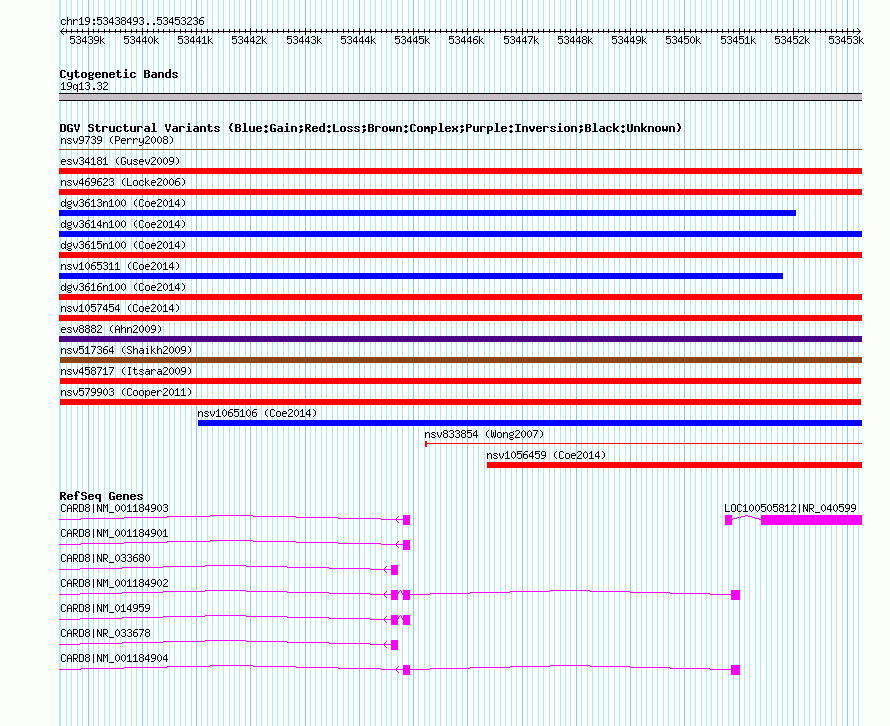Click the RefSeq Genes track title

tap(101, 496)
